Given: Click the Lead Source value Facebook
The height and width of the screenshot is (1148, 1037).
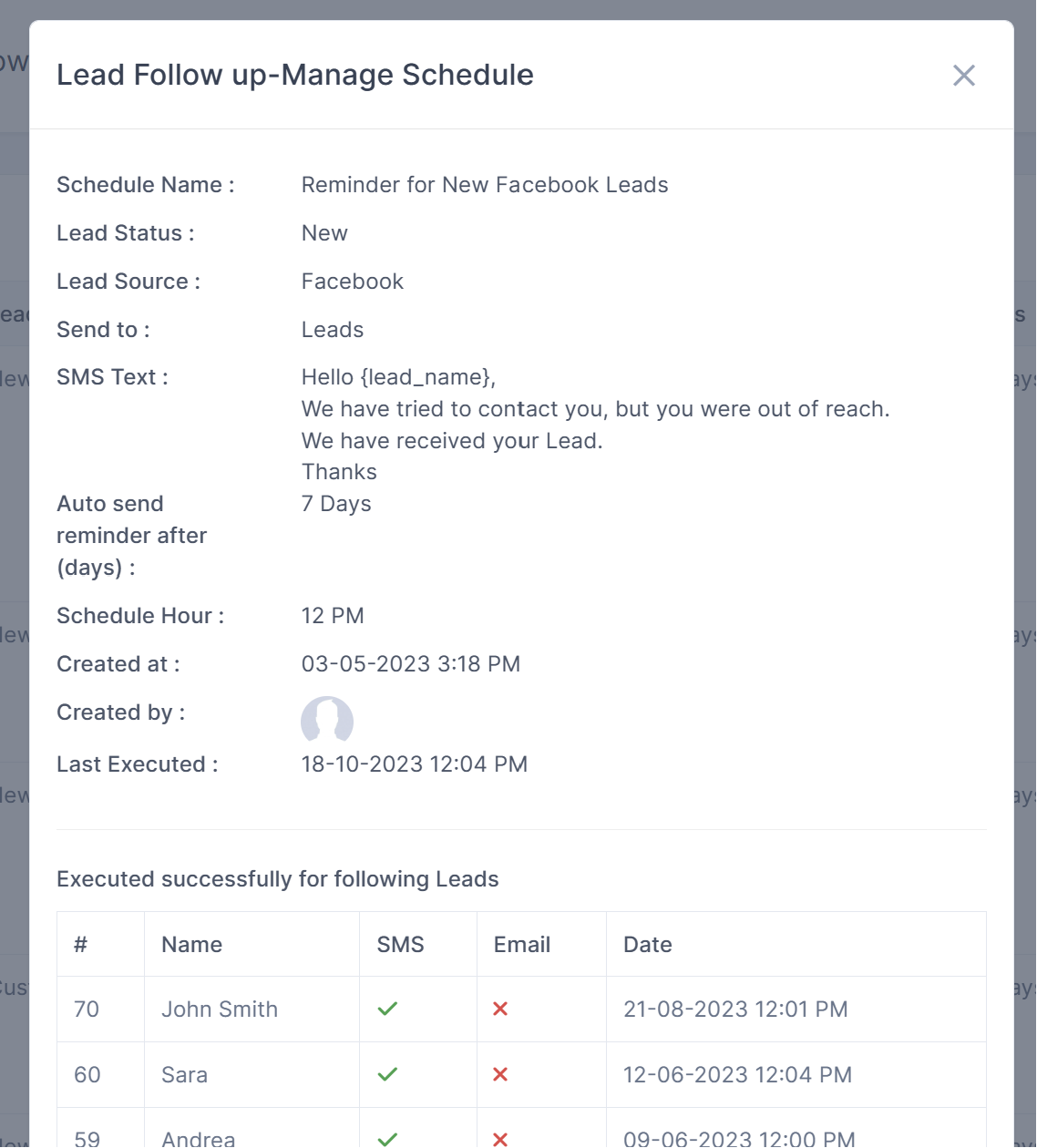Looking at the screenshot, I should (x=352, y=281).
